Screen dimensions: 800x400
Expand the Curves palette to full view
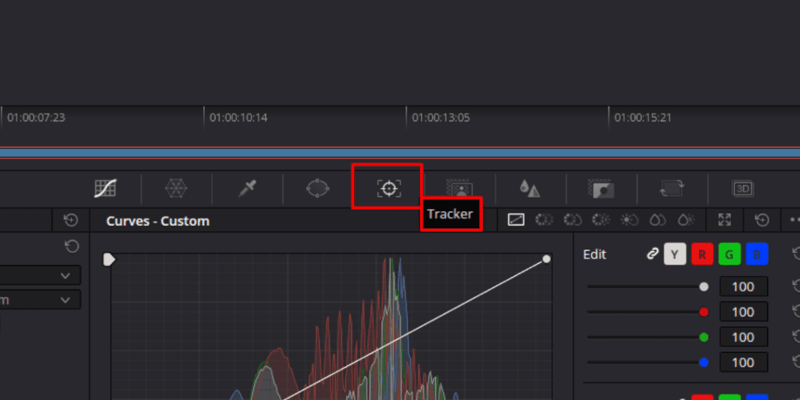[x=724, y=220]
